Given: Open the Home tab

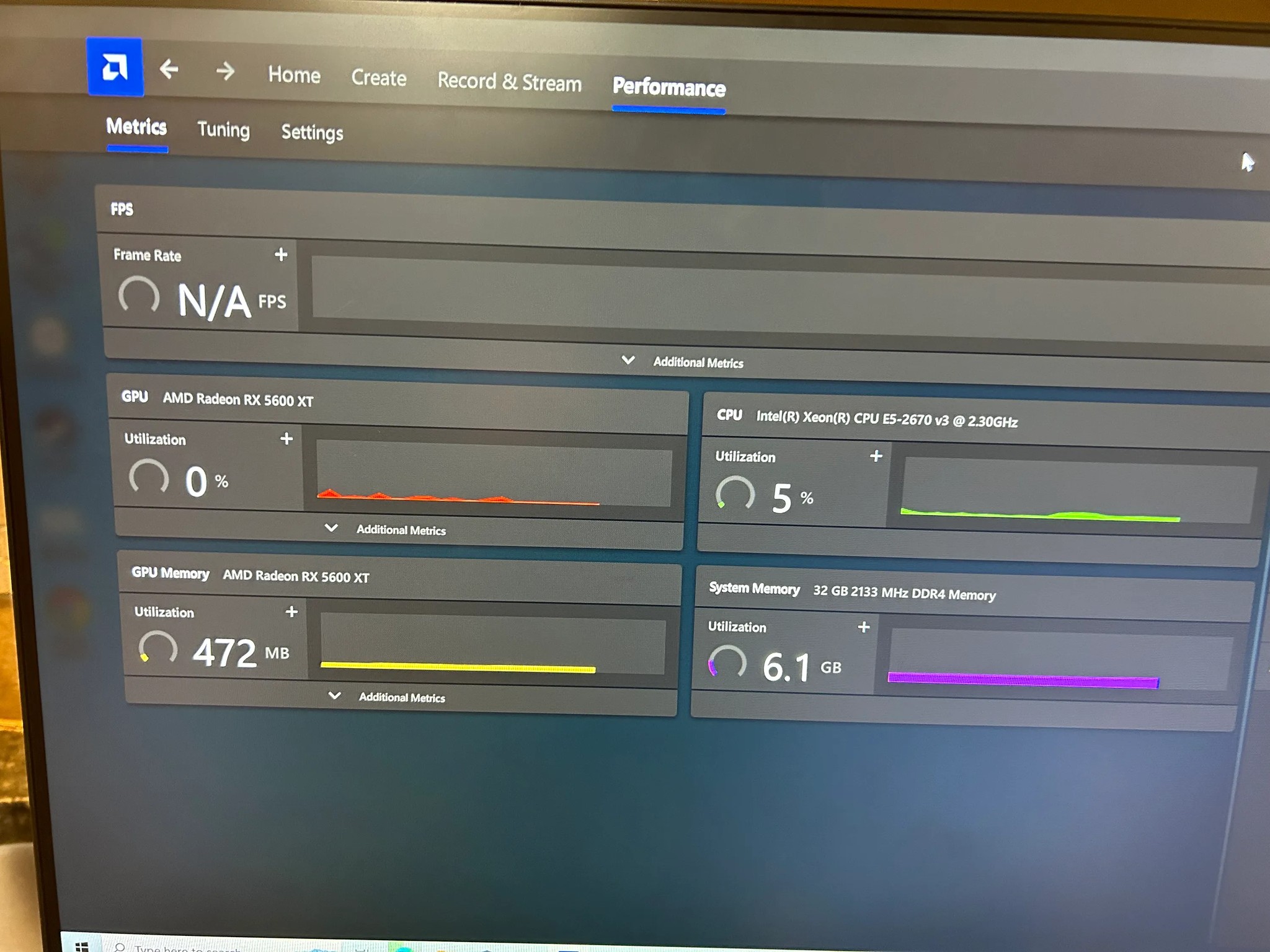Looking at the screenshot, I should click(295, 75).
